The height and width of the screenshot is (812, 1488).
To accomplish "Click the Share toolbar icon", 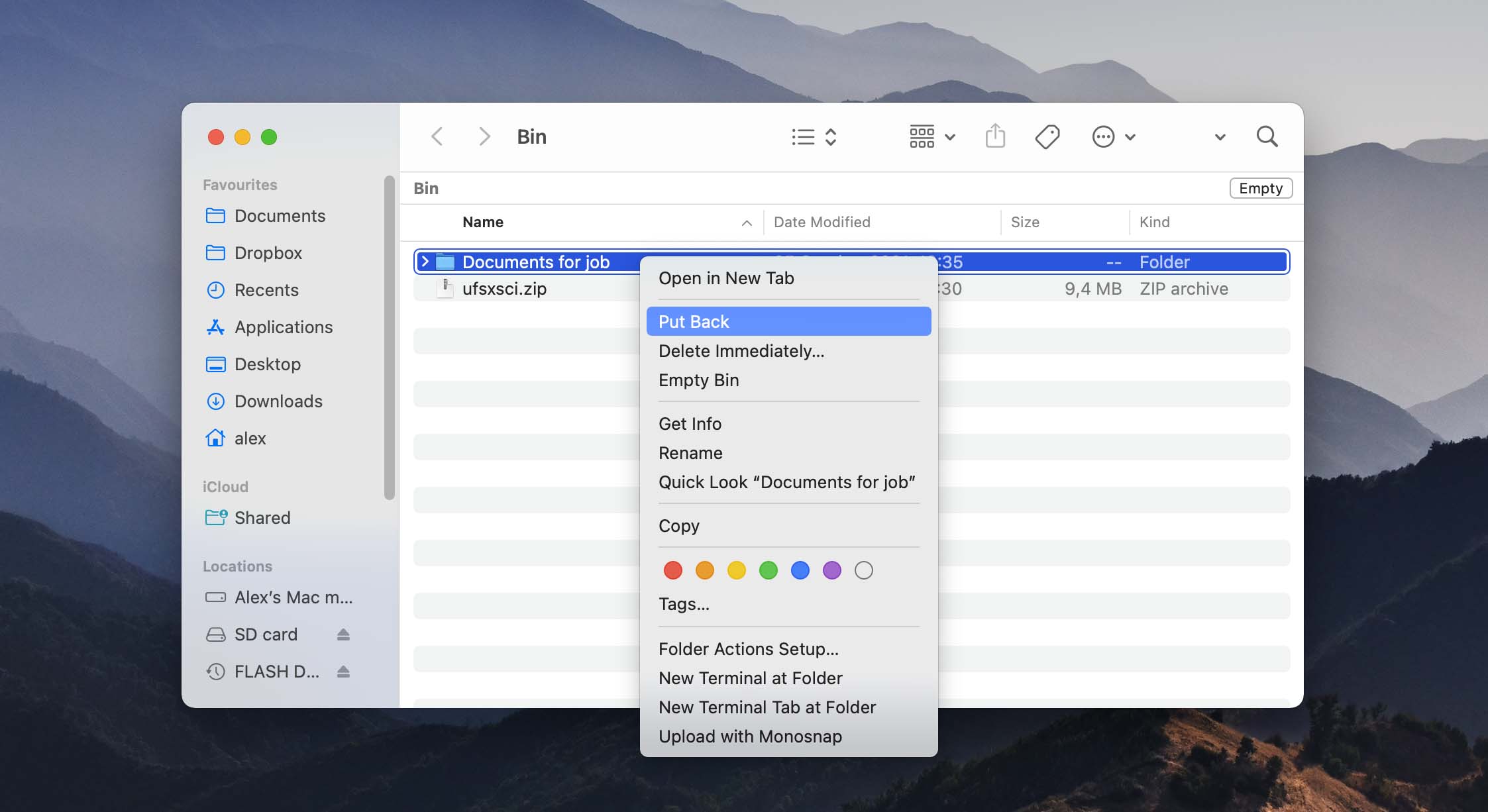I will pos(995,136).
